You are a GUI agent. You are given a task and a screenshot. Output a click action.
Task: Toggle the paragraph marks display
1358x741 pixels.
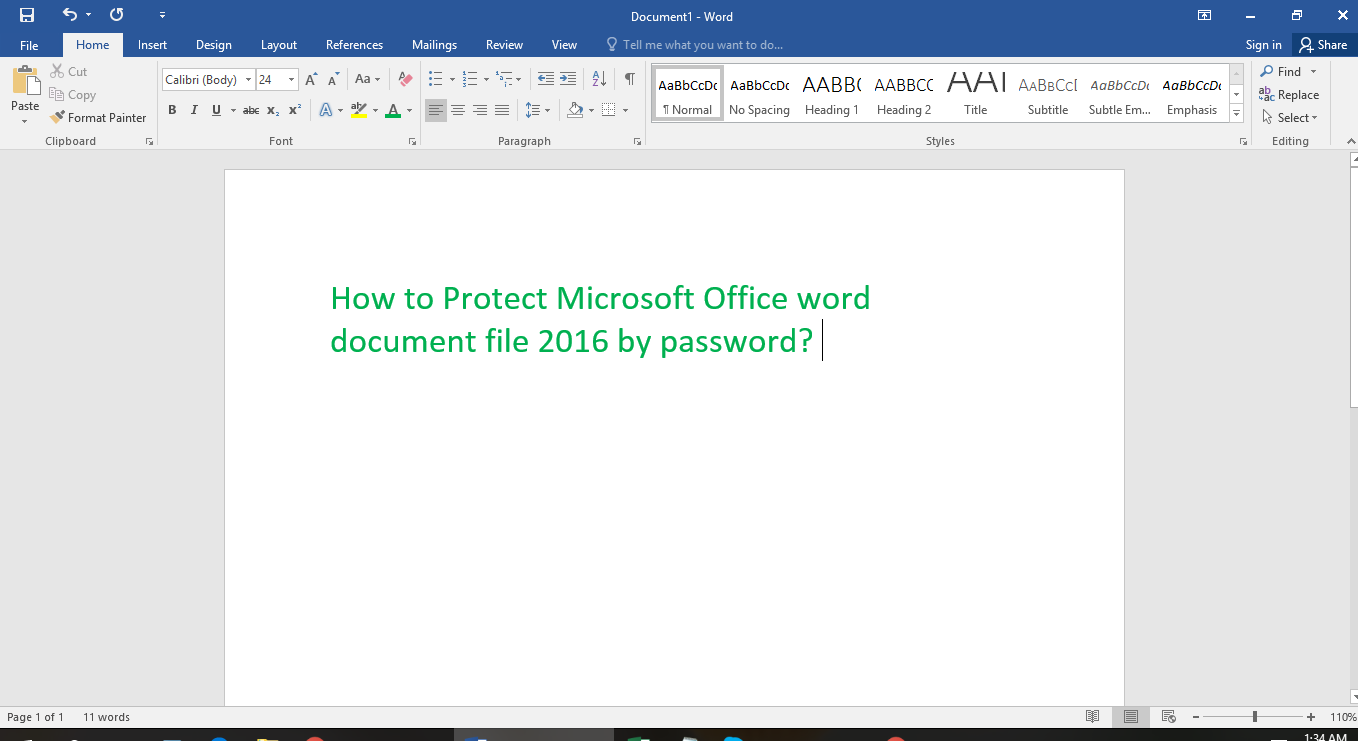[628, 78]
